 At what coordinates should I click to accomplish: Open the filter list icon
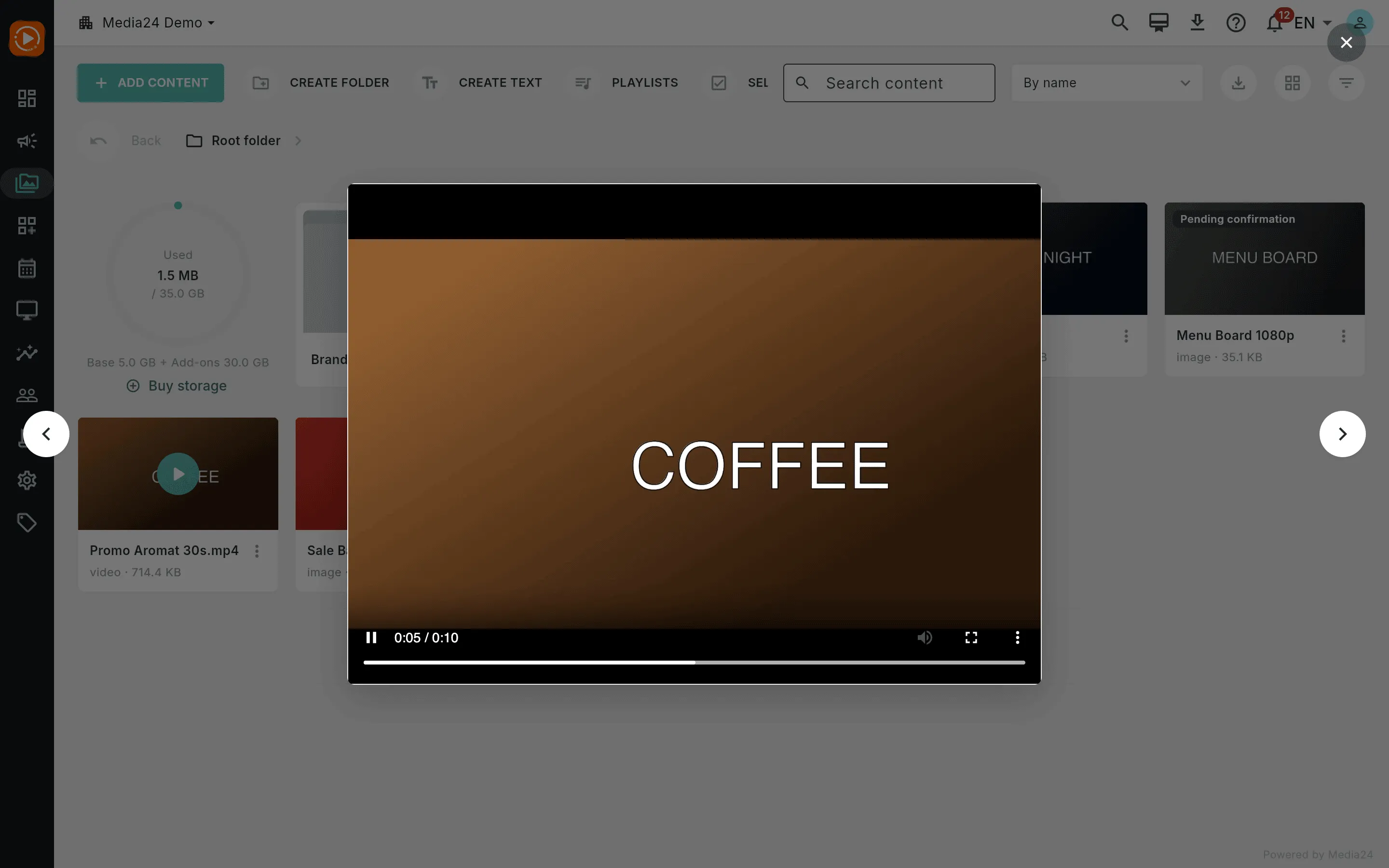click(x=1346, y=82)
